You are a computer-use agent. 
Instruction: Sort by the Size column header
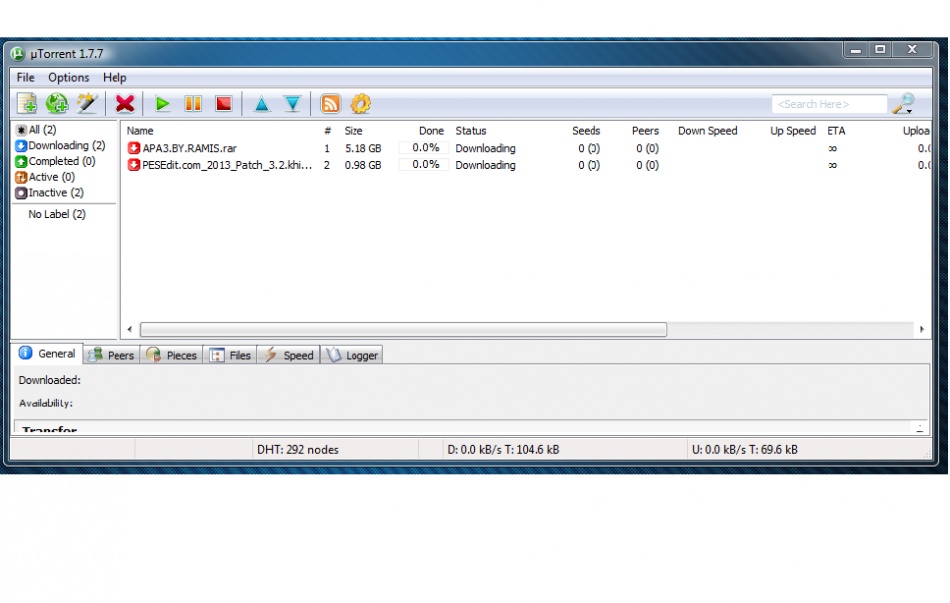(x=353, y=131)
